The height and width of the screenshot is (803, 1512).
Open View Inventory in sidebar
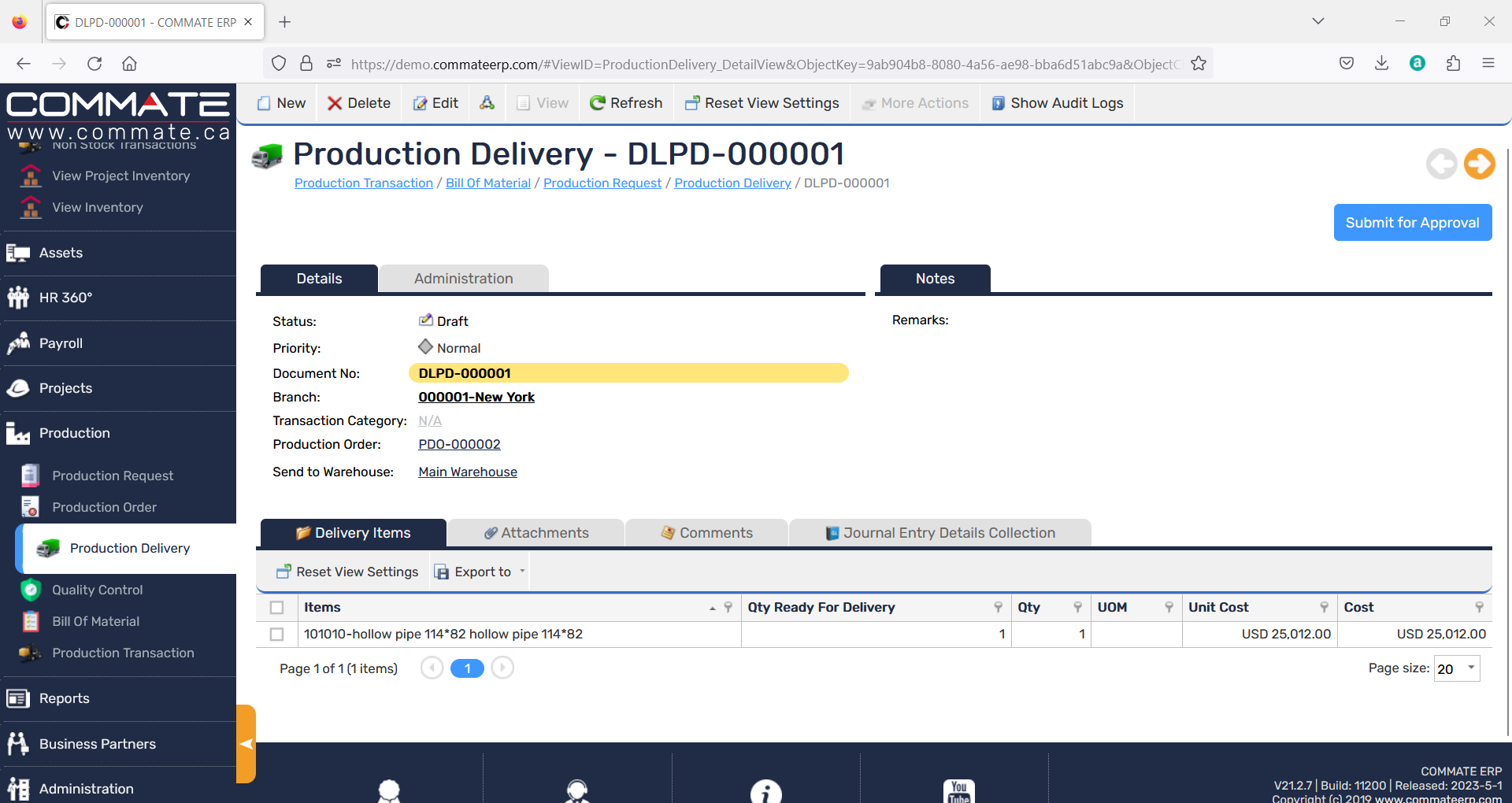(98, 207)
